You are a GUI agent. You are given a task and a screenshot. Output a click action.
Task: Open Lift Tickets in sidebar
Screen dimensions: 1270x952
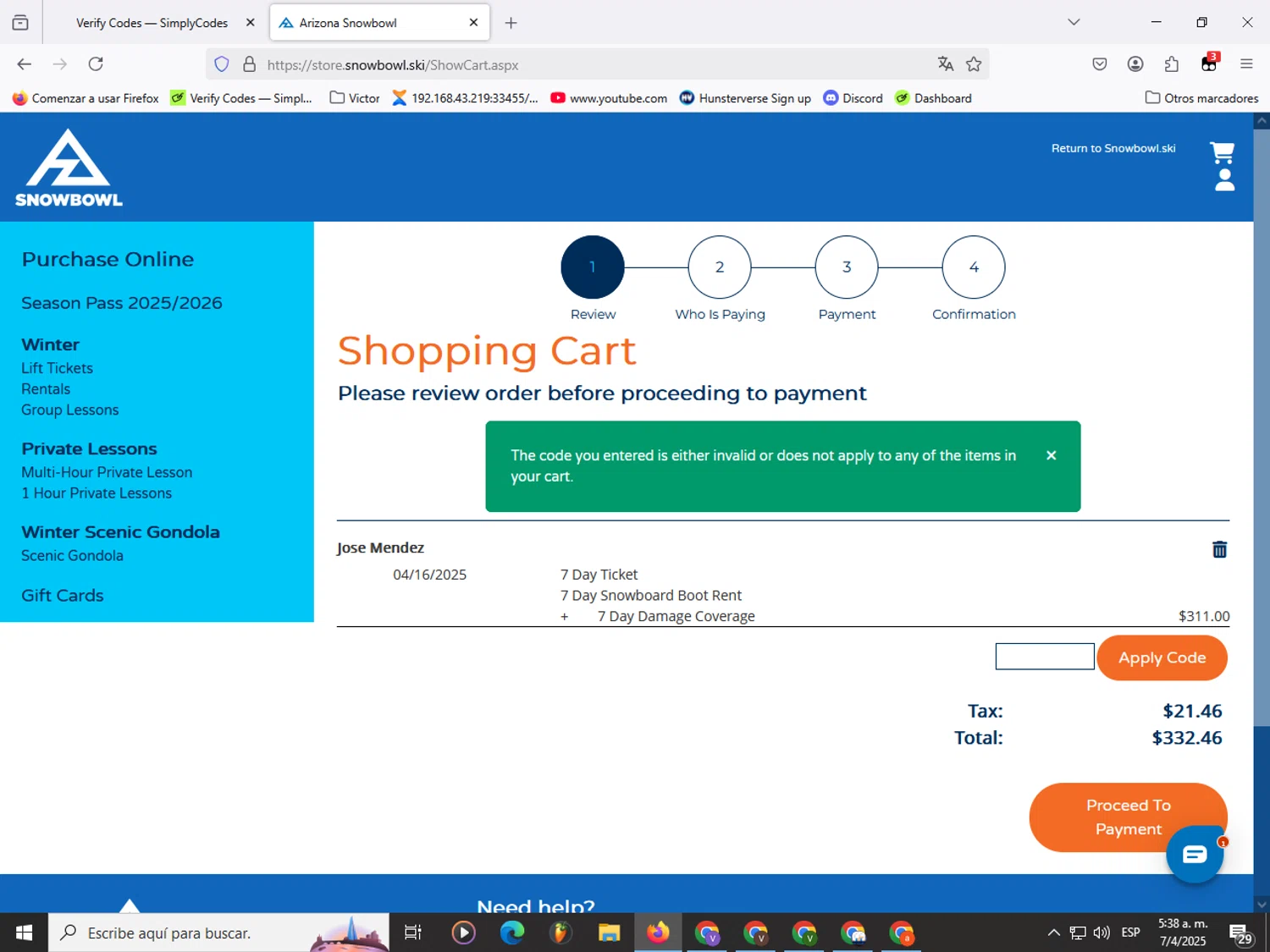pyautogui.click(x=57, y=368)
